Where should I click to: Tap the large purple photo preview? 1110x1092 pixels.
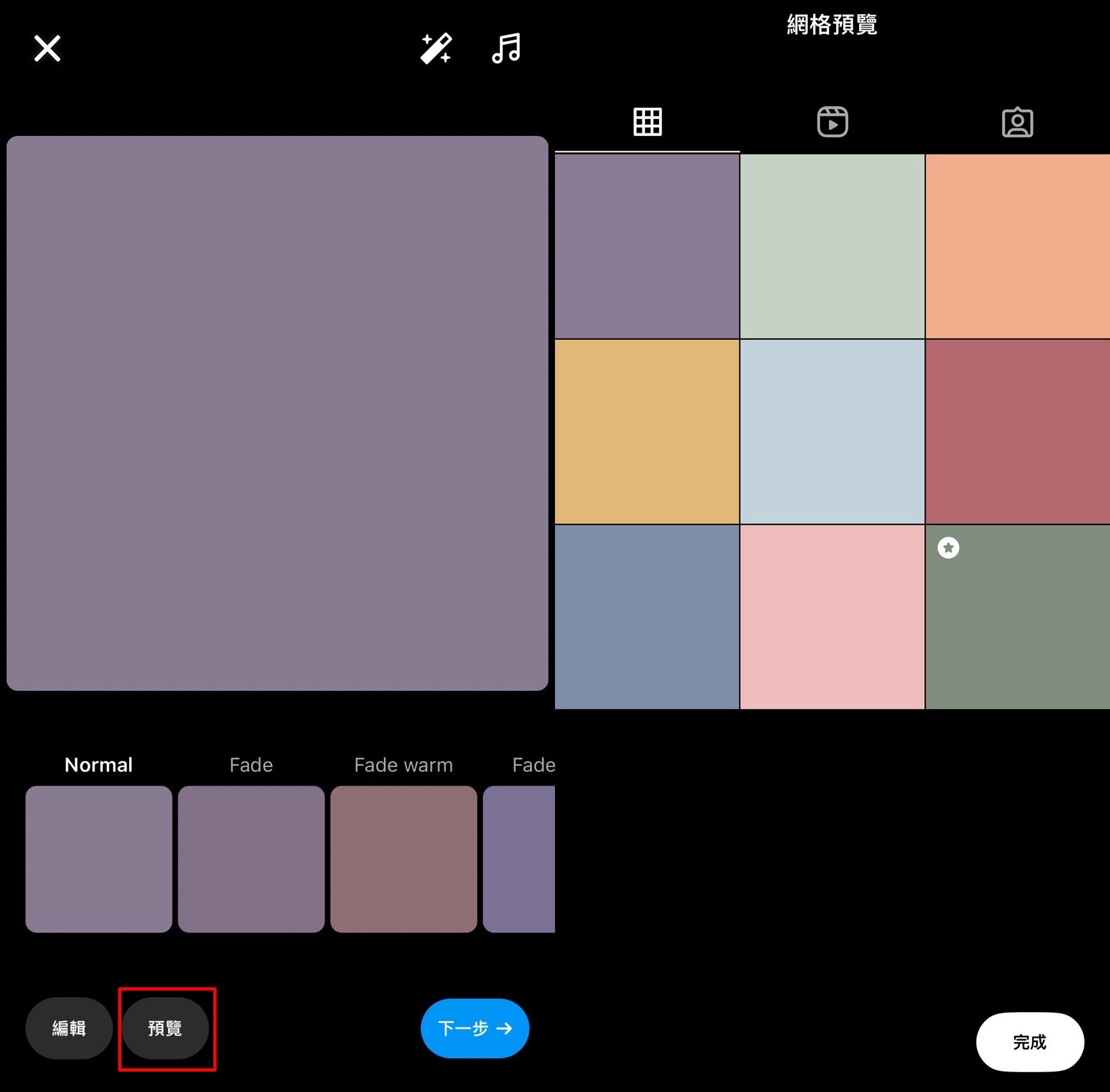[277, 413]
